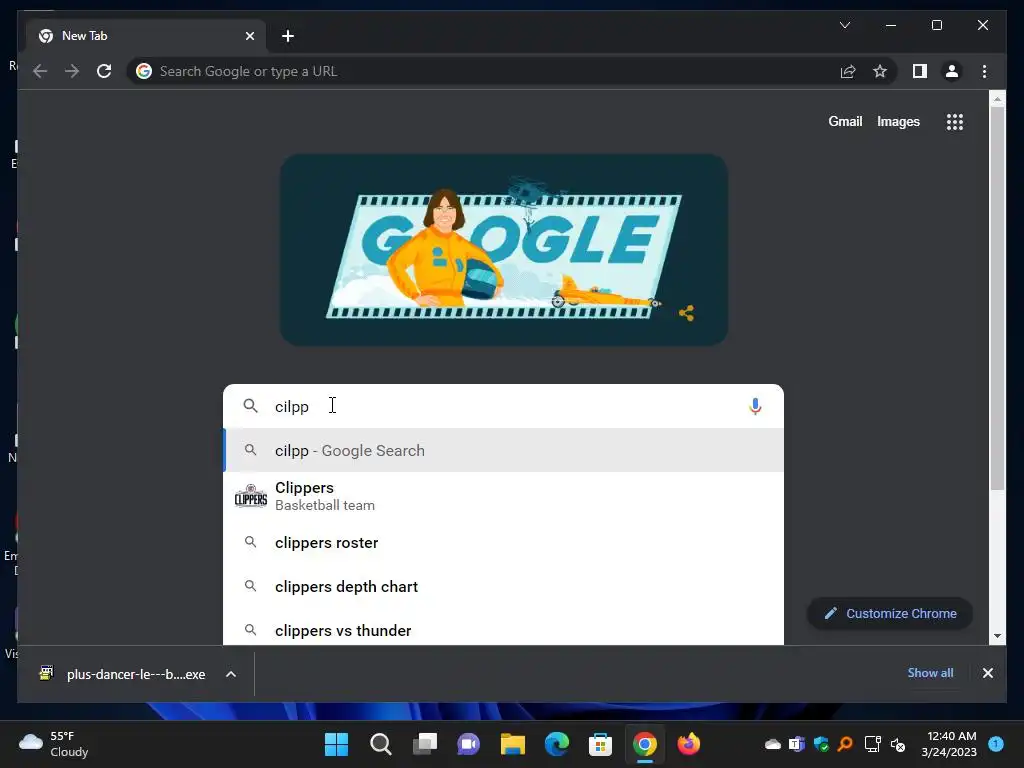Click the scrollbar down arrow
This screenshot has width=1024, height=768.
click(997, 635)
